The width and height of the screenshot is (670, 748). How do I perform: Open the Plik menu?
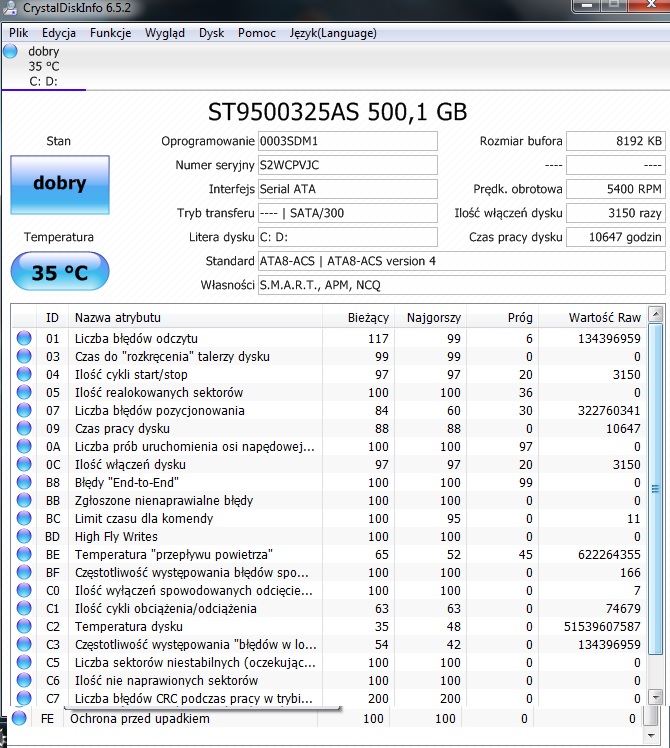(18, 33)
